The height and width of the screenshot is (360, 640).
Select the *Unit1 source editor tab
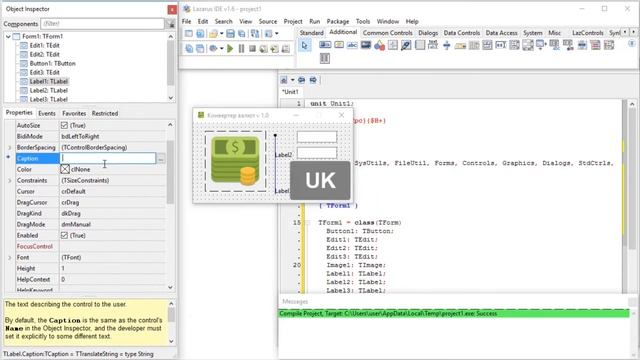pos(290,92)
